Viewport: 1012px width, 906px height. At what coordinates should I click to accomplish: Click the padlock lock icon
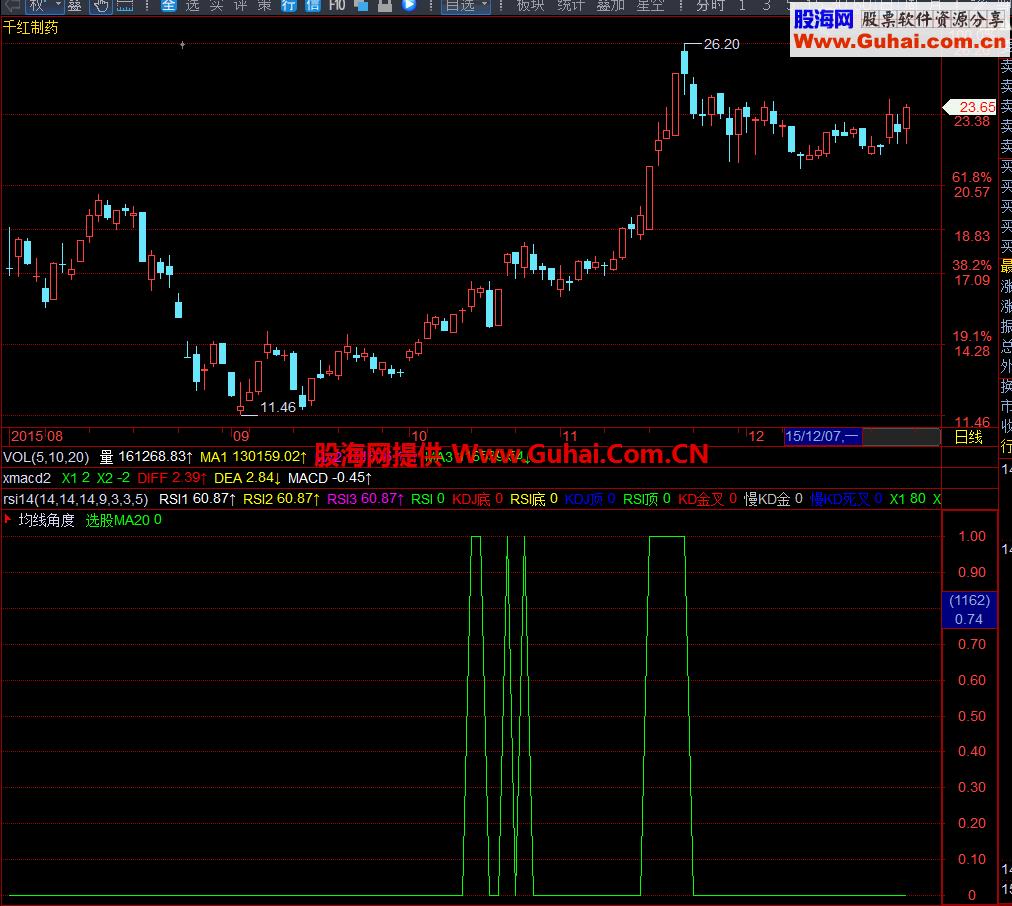click(384, 6)
